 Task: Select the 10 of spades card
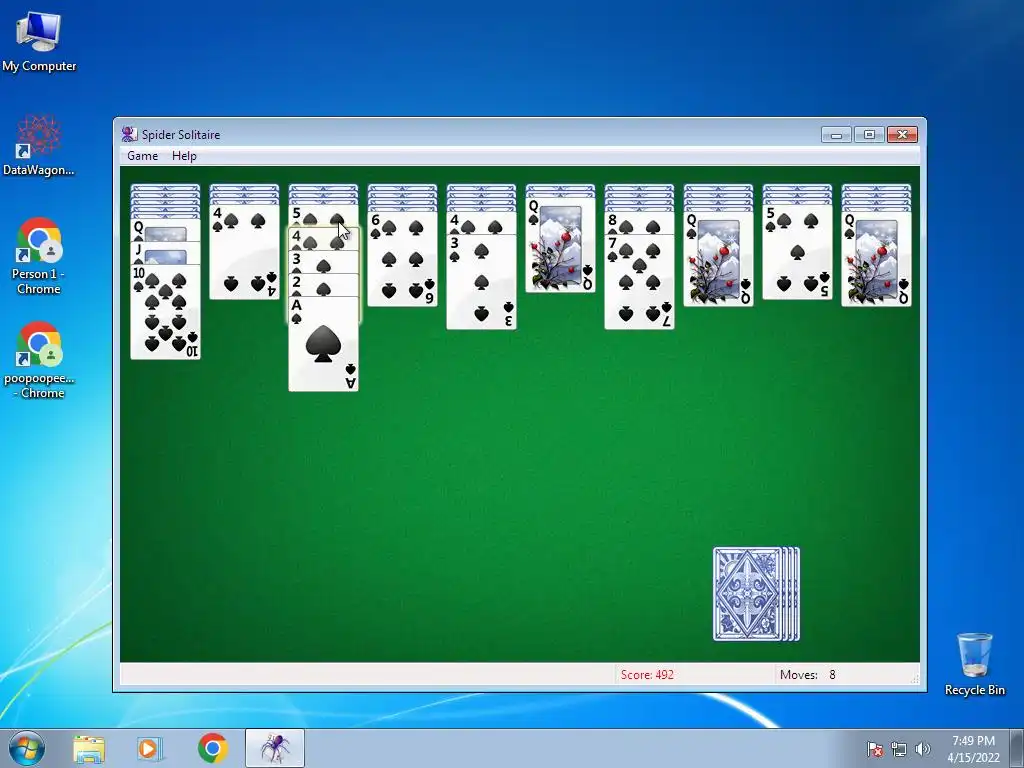[x=165, y=312]
